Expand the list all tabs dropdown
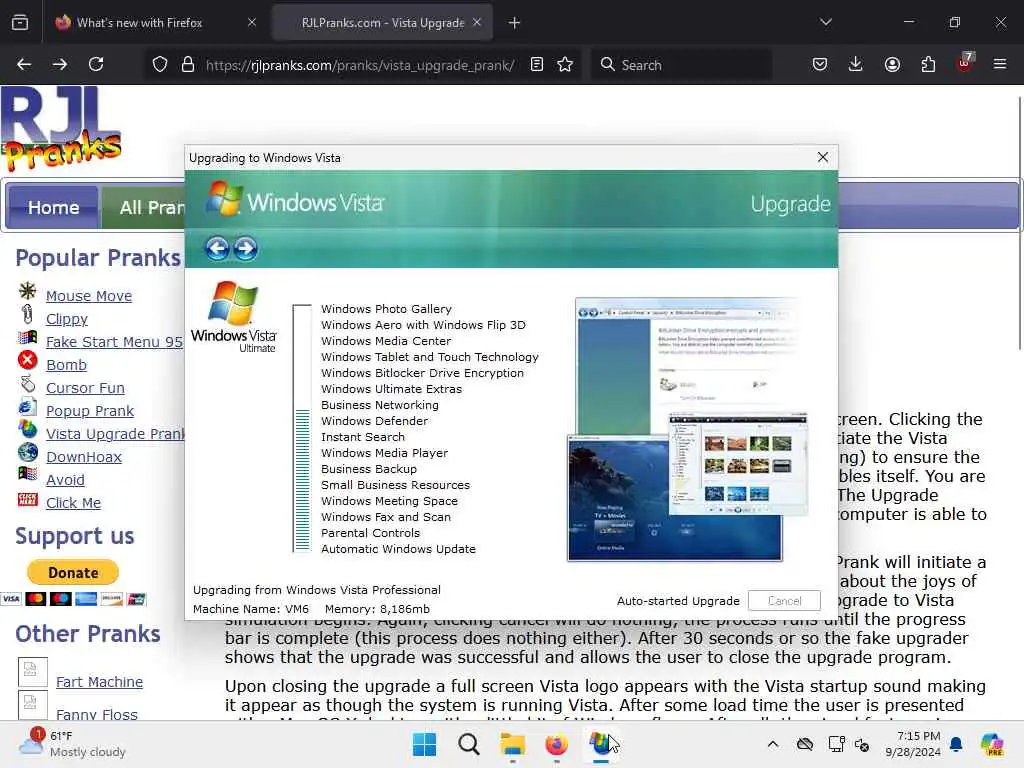The width and height of the screenshot is (1024, 768). (x=825, y=22)
